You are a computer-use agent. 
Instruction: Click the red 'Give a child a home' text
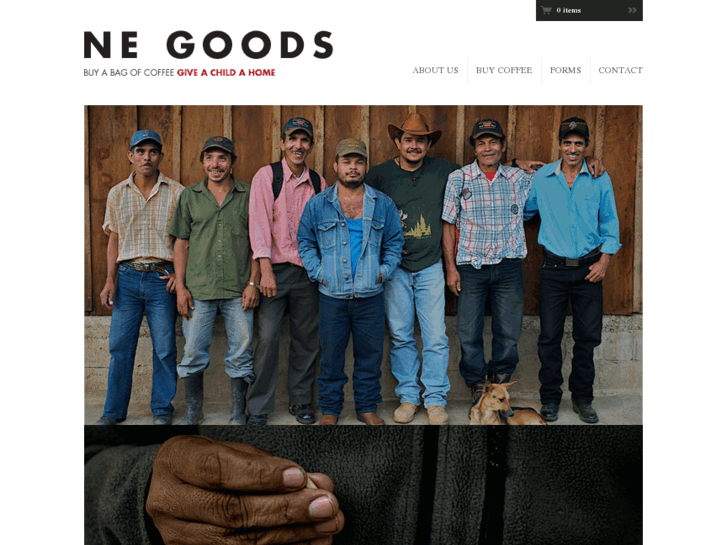(226, 73)
